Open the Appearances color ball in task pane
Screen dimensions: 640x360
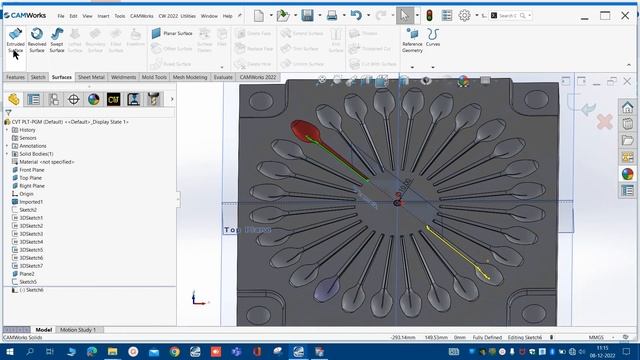tap(627, 174)
